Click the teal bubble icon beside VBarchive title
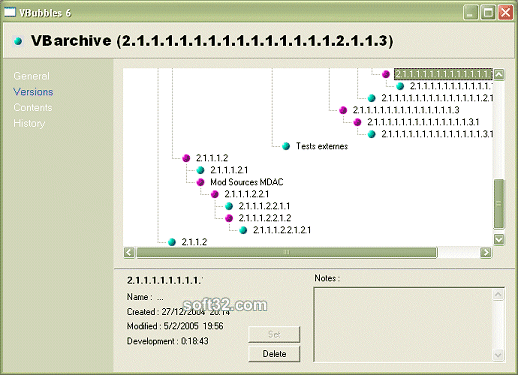This screenshot has width=518, height=375. click(x=18, y=41)
